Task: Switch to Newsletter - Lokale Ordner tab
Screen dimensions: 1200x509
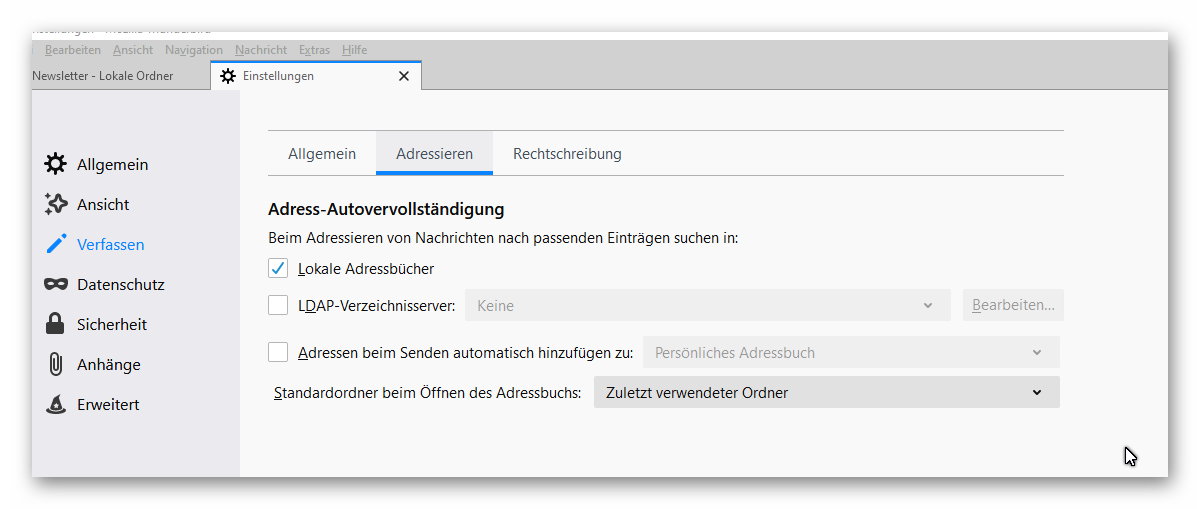Action: (103, 76)
